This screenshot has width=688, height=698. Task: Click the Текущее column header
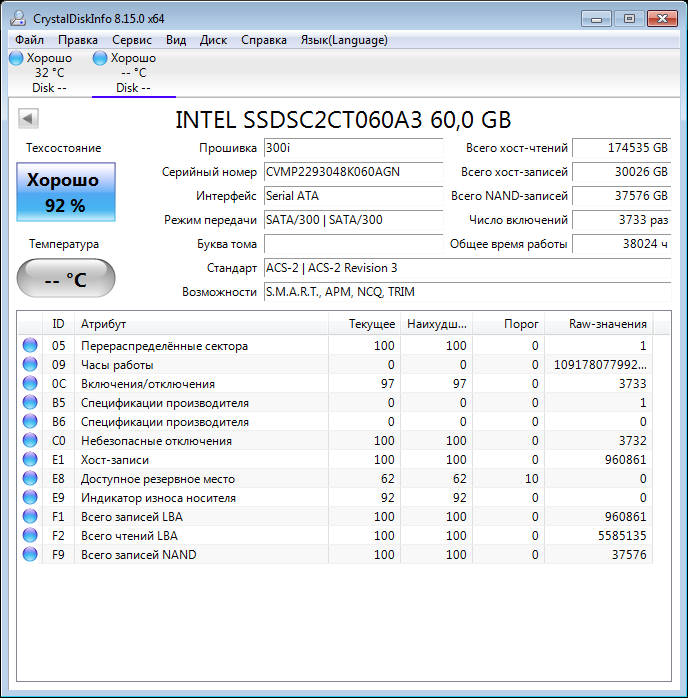[364, 324]
